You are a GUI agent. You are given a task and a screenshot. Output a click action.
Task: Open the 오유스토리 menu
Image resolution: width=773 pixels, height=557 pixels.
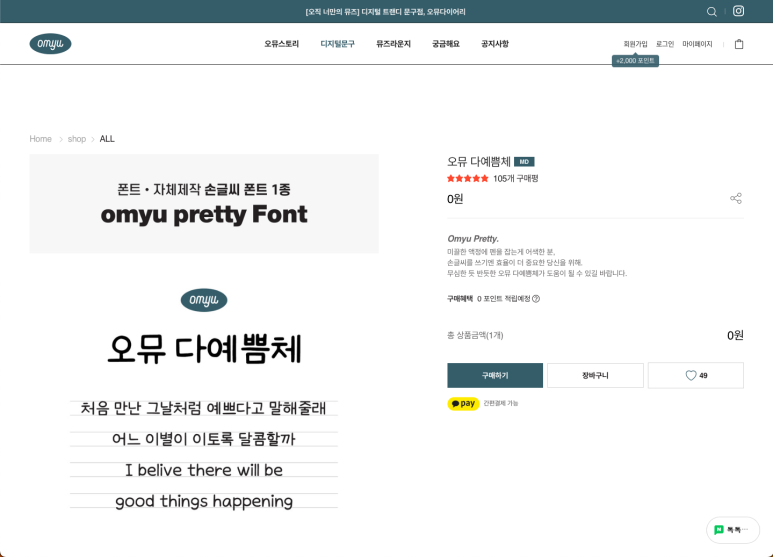[x=281, y=44]
